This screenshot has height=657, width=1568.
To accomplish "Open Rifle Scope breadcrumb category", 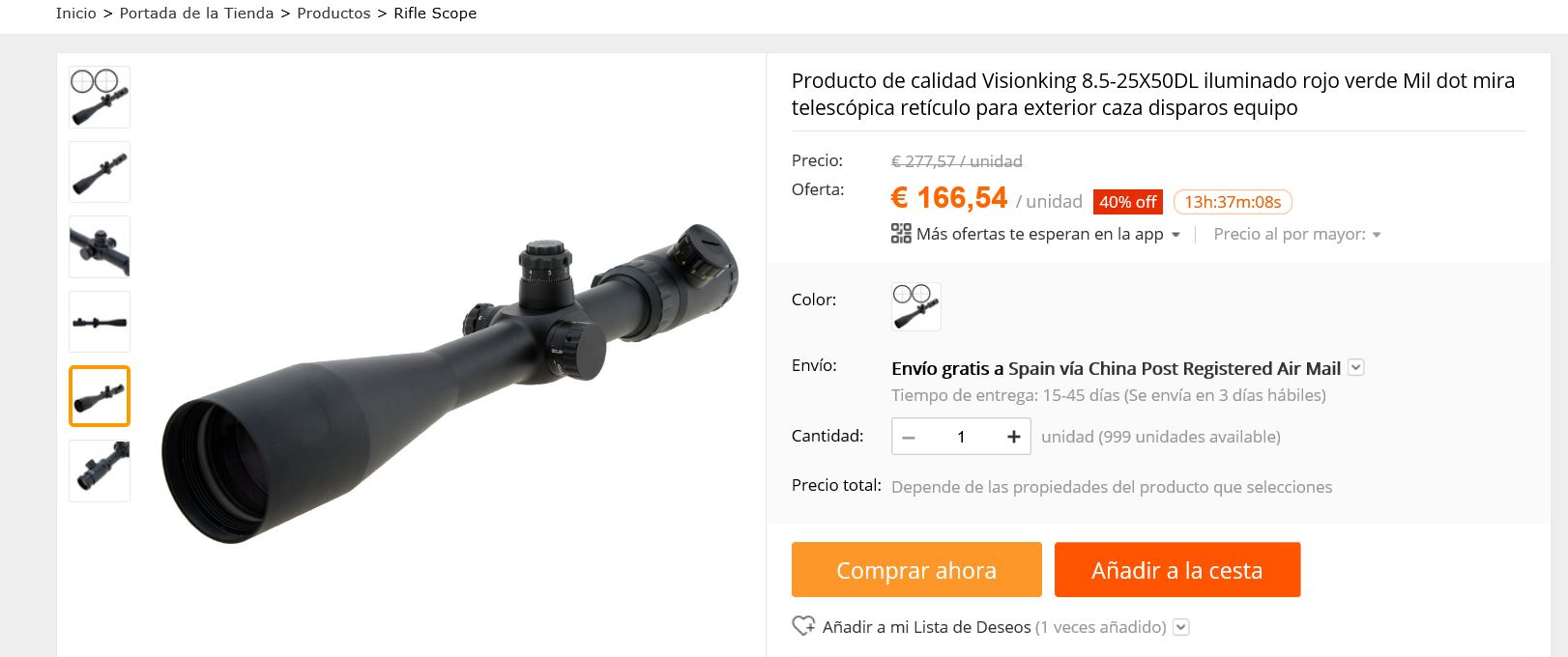I will (435, 14).
